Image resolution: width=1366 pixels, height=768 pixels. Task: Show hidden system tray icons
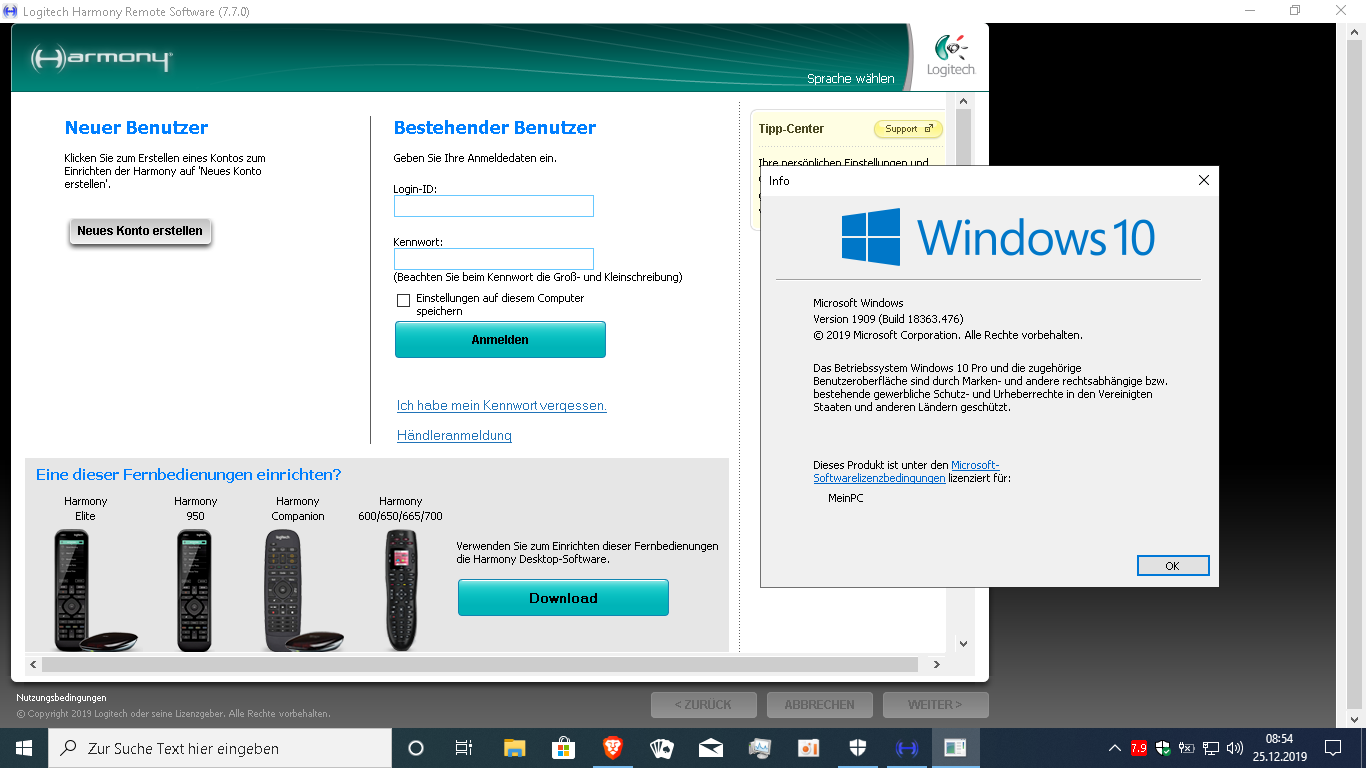pyautogui.click(x=1115, y=748)
